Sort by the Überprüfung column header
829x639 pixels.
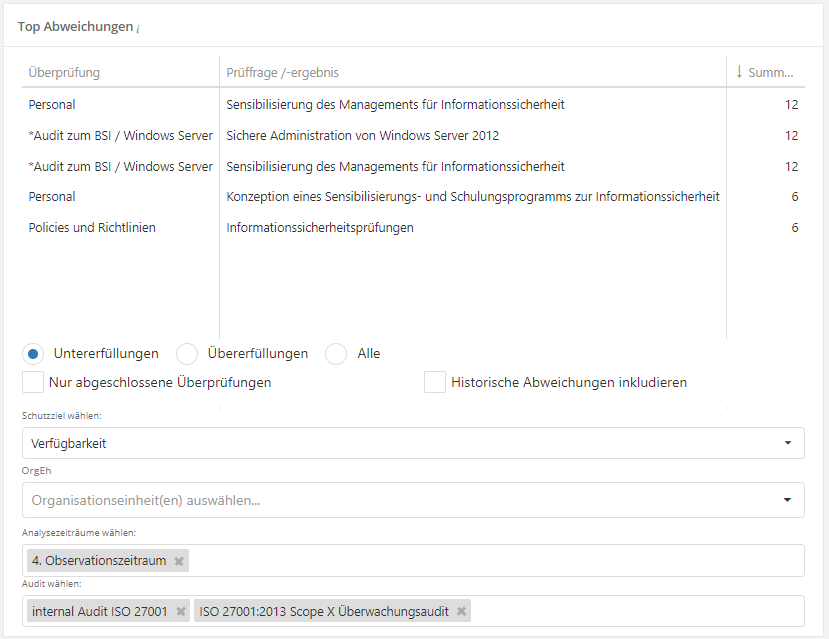point(65,73)
